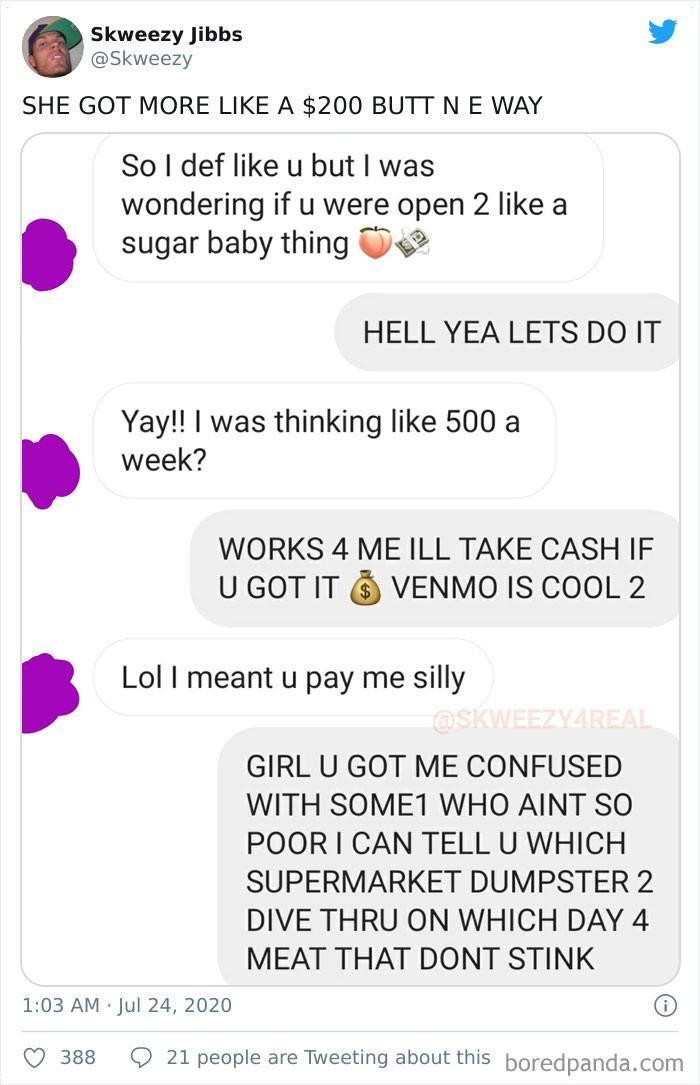Screen dimensions: 700x1085
Task: Open Skweezy Jibbs profile avatar
Action: point(53,46)
